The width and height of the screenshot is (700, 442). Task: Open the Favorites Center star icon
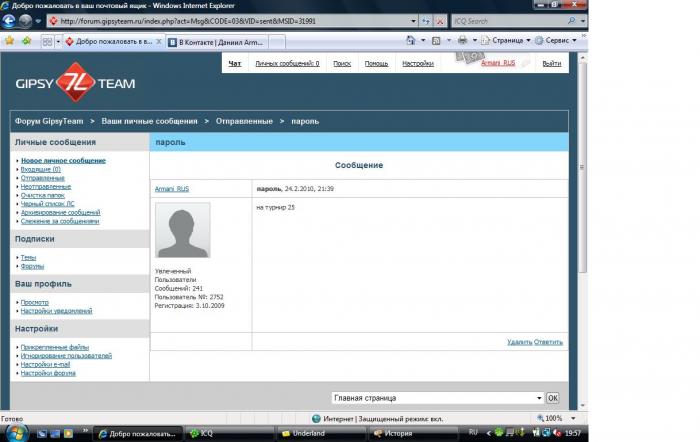(10, 41)
